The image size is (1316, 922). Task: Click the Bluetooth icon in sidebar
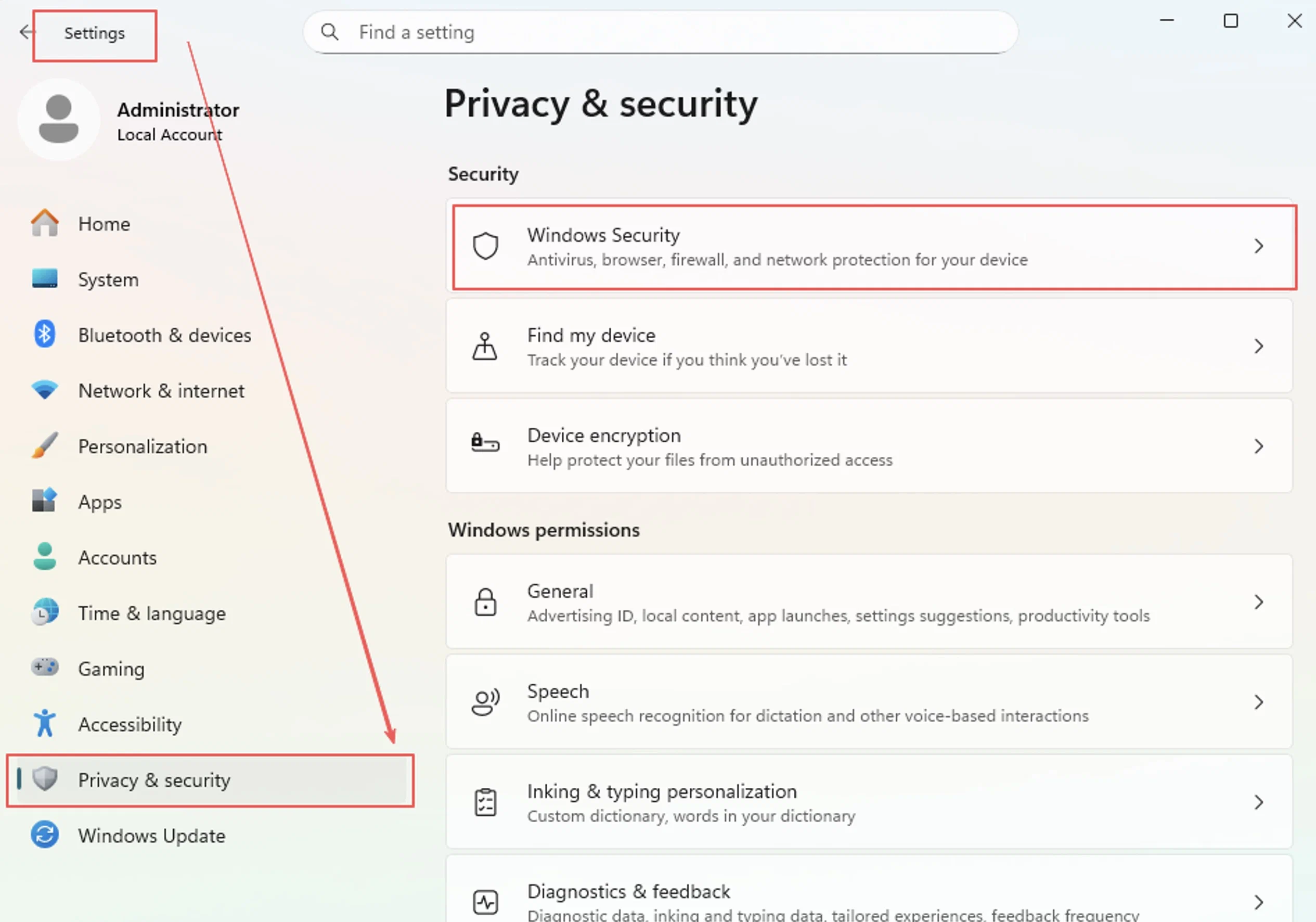pos(45,334)
